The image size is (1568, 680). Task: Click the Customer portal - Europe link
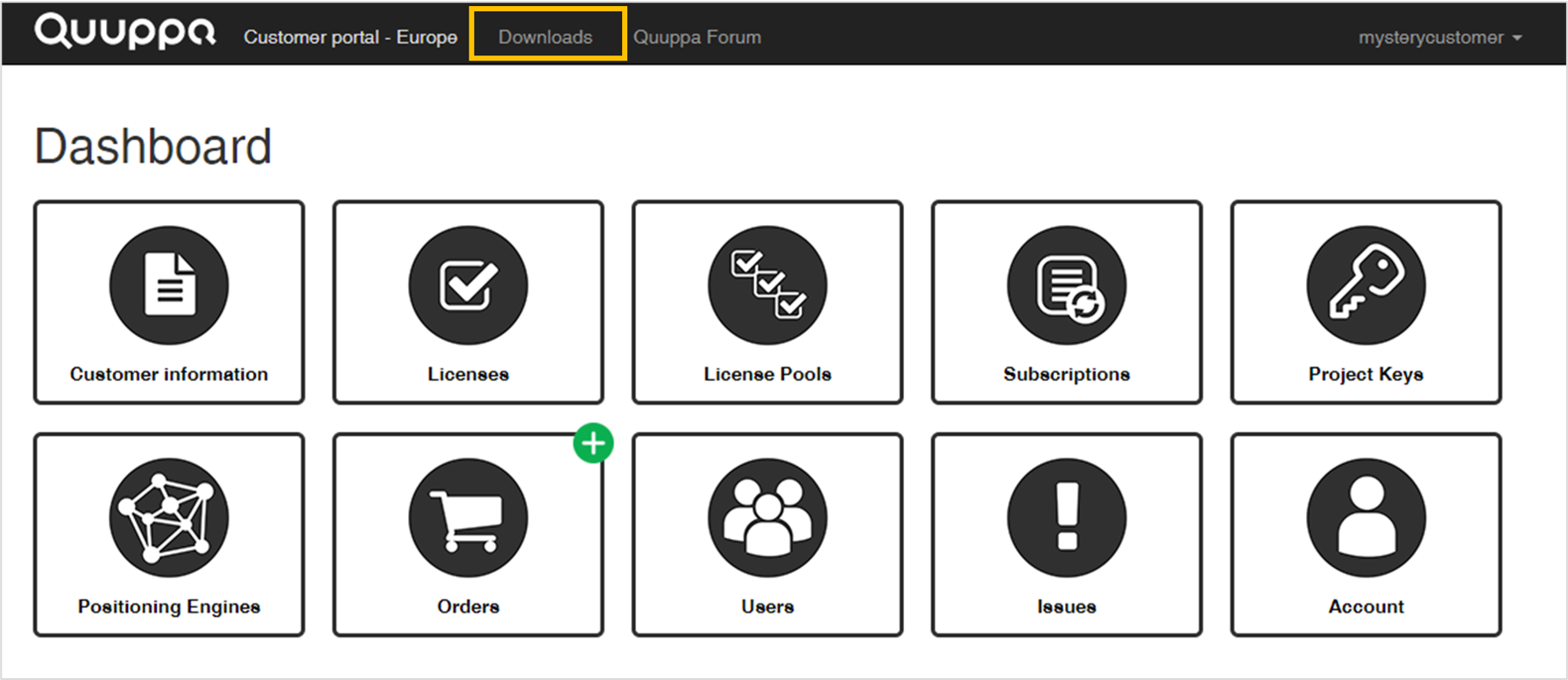click(x=350, y=37)
